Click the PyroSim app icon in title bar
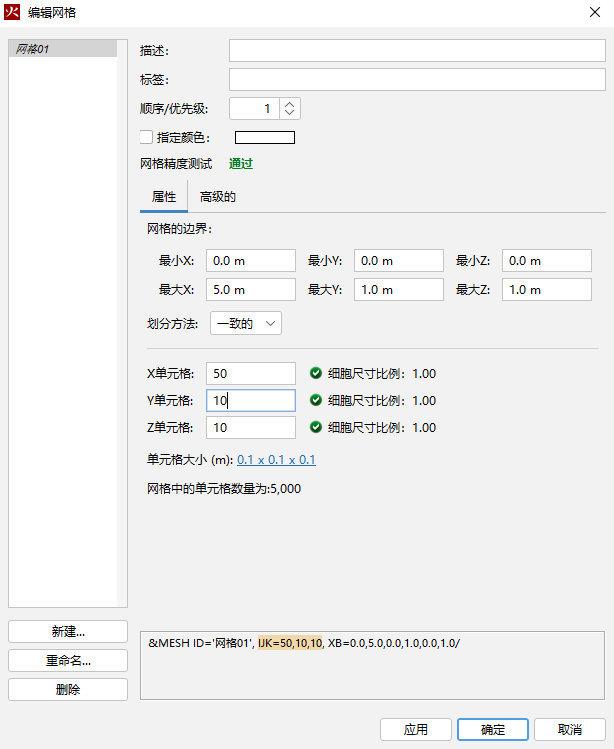Screen dimensions: 614x749 coord(13,13)
